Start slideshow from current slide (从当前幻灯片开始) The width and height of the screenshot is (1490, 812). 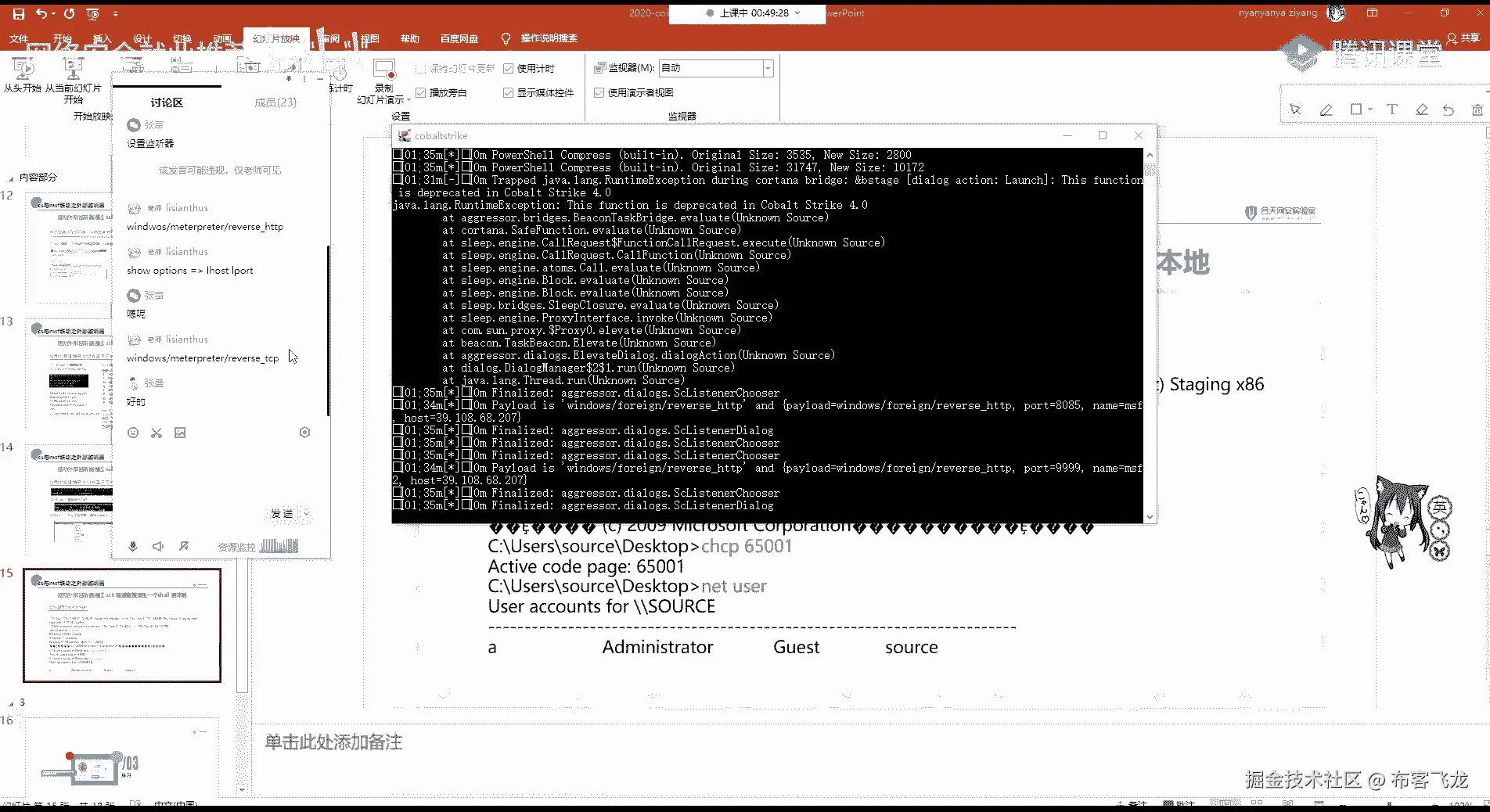(x=73, y=81)
